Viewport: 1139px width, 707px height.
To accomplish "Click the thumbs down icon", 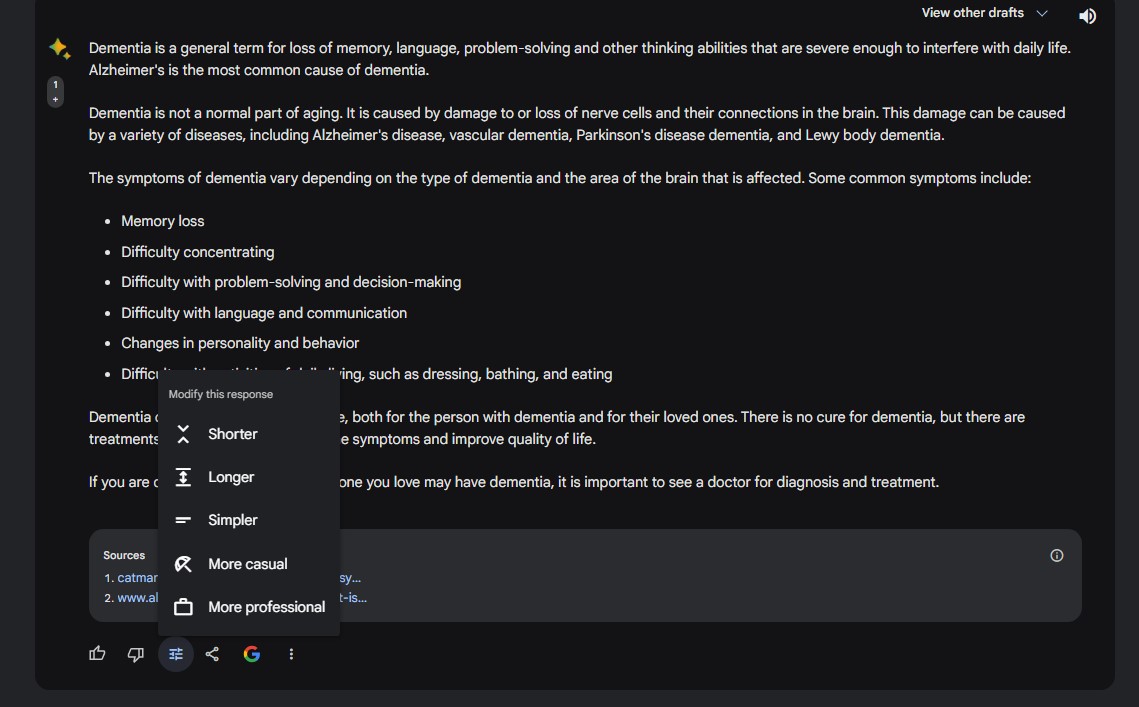I will (x=136, y=654).
